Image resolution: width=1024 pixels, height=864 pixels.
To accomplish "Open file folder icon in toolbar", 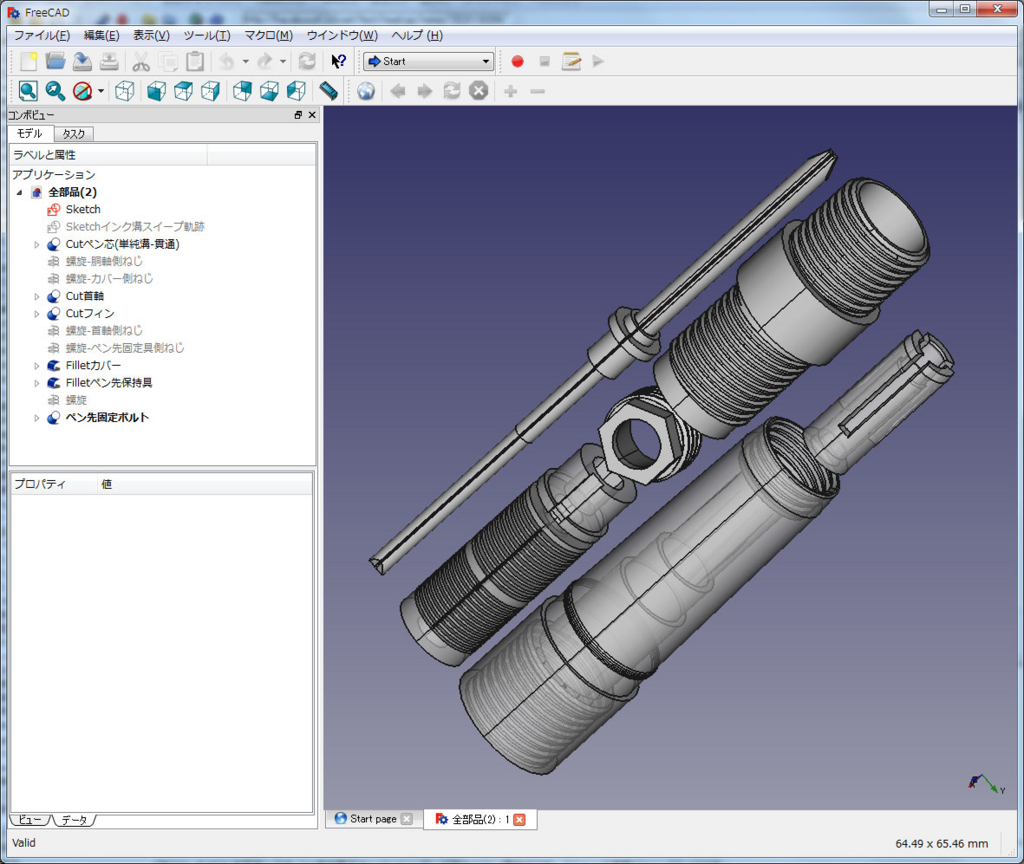I will (x=56, y=61).
